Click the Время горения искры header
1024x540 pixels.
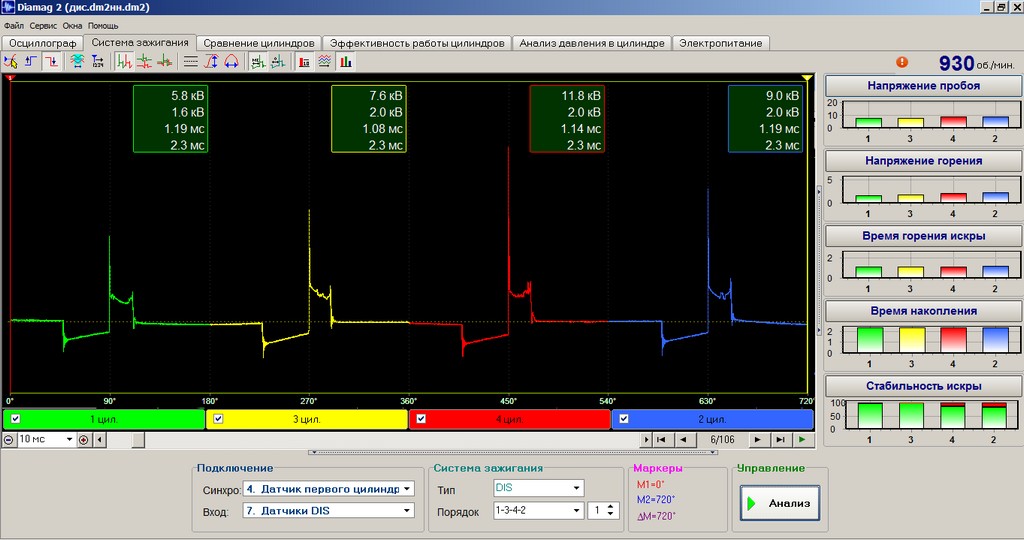pyautogui.click(x=923, y=236)
